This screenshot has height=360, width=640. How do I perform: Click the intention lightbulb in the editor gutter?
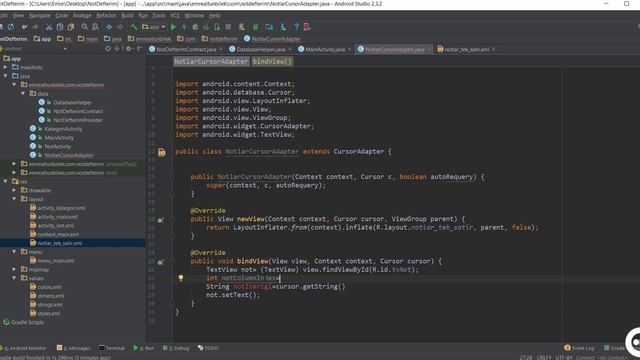pyautogui.click(x=181, y=278)
